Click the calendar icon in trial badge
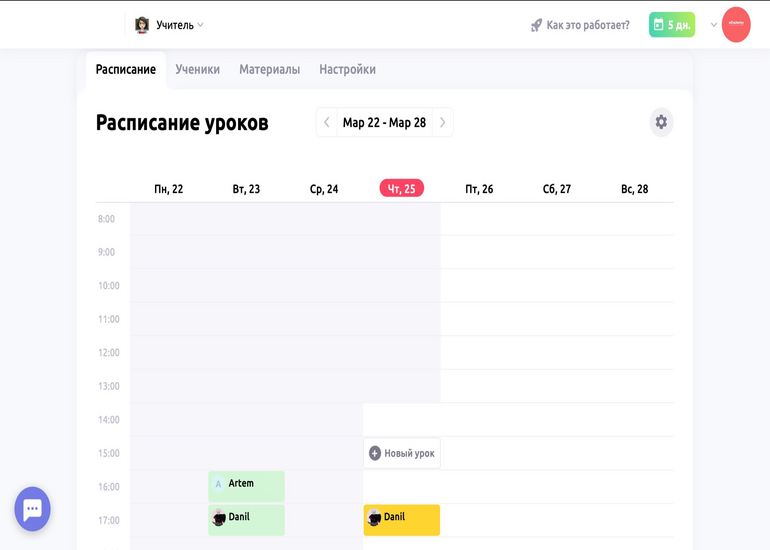The height and width of the screenshot is (550, 770). tap(658, 25)
